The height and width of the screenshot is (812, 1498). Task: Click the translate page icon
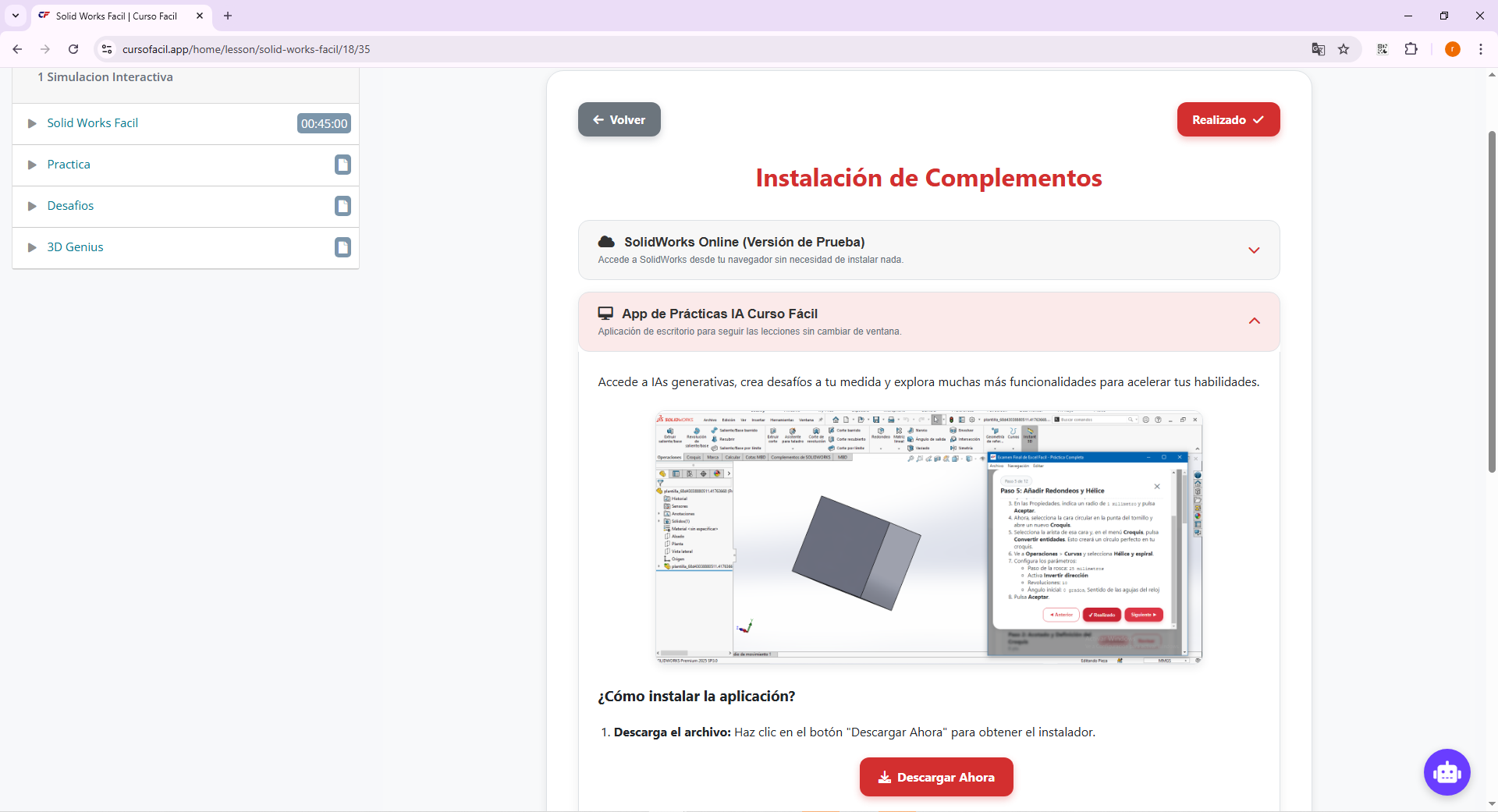1319,49
